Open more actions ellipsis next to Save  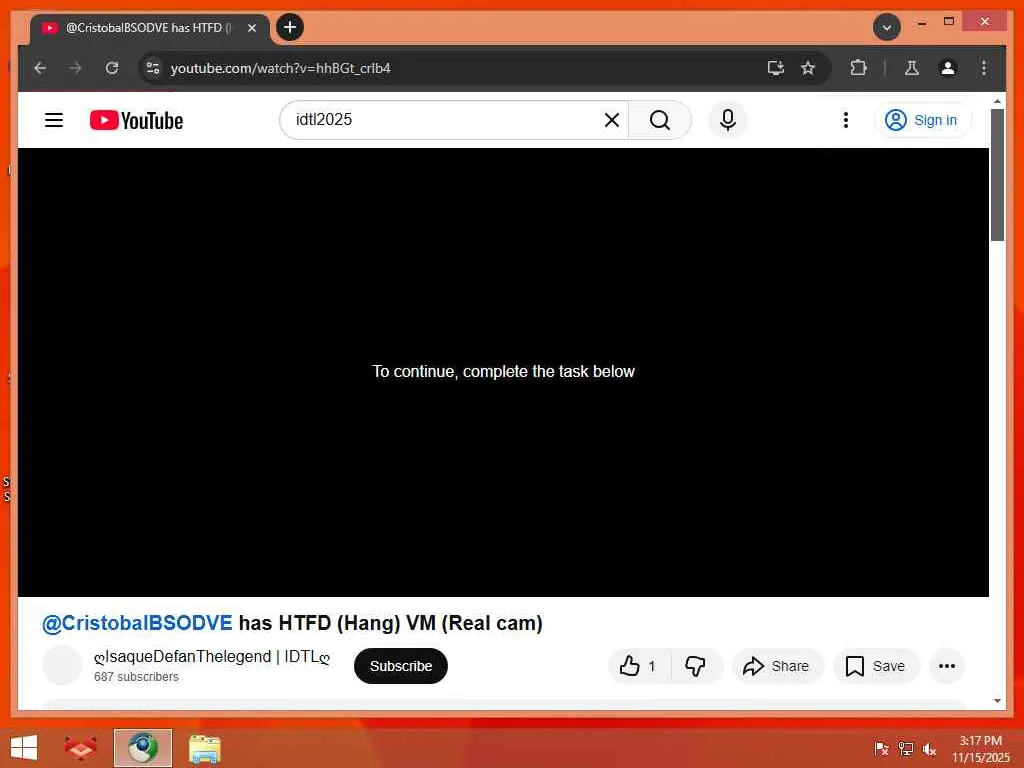(946, 666)
